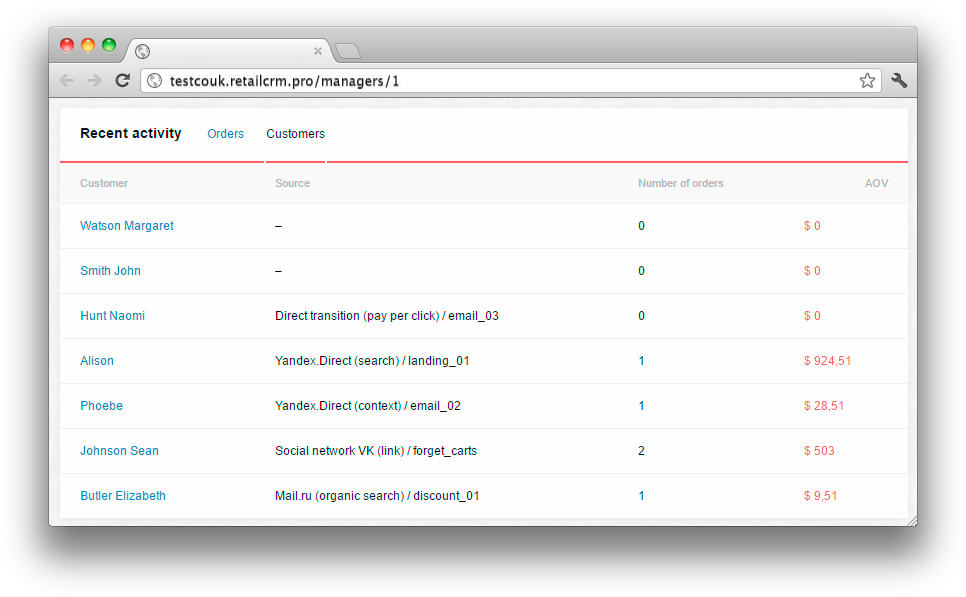
Task: Open the wrench settings menu
Action: (x=899, y=81)
